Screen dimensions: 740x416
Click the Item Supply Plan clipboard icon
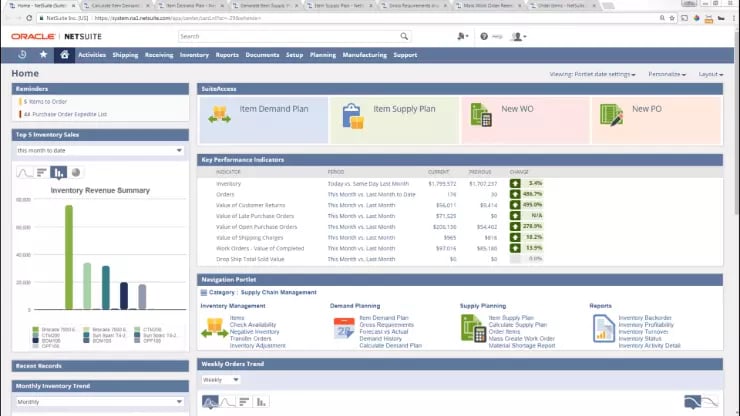[x=353, y=116]
